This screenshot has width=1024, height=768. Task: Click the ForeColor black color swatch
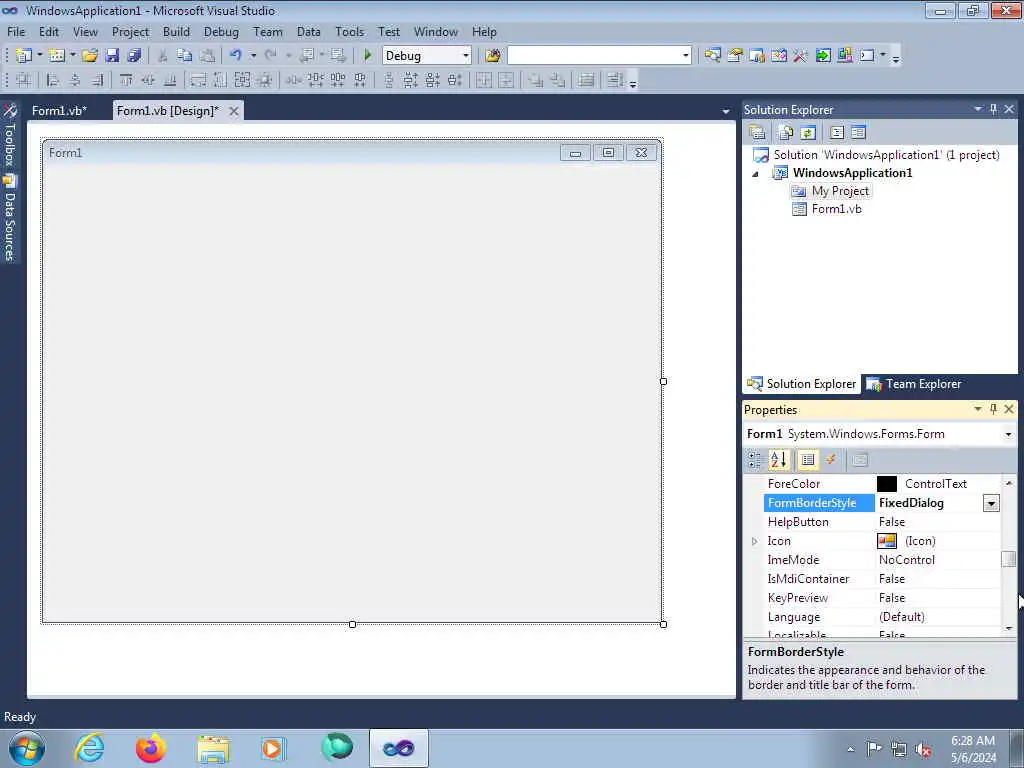coord(886,484)
